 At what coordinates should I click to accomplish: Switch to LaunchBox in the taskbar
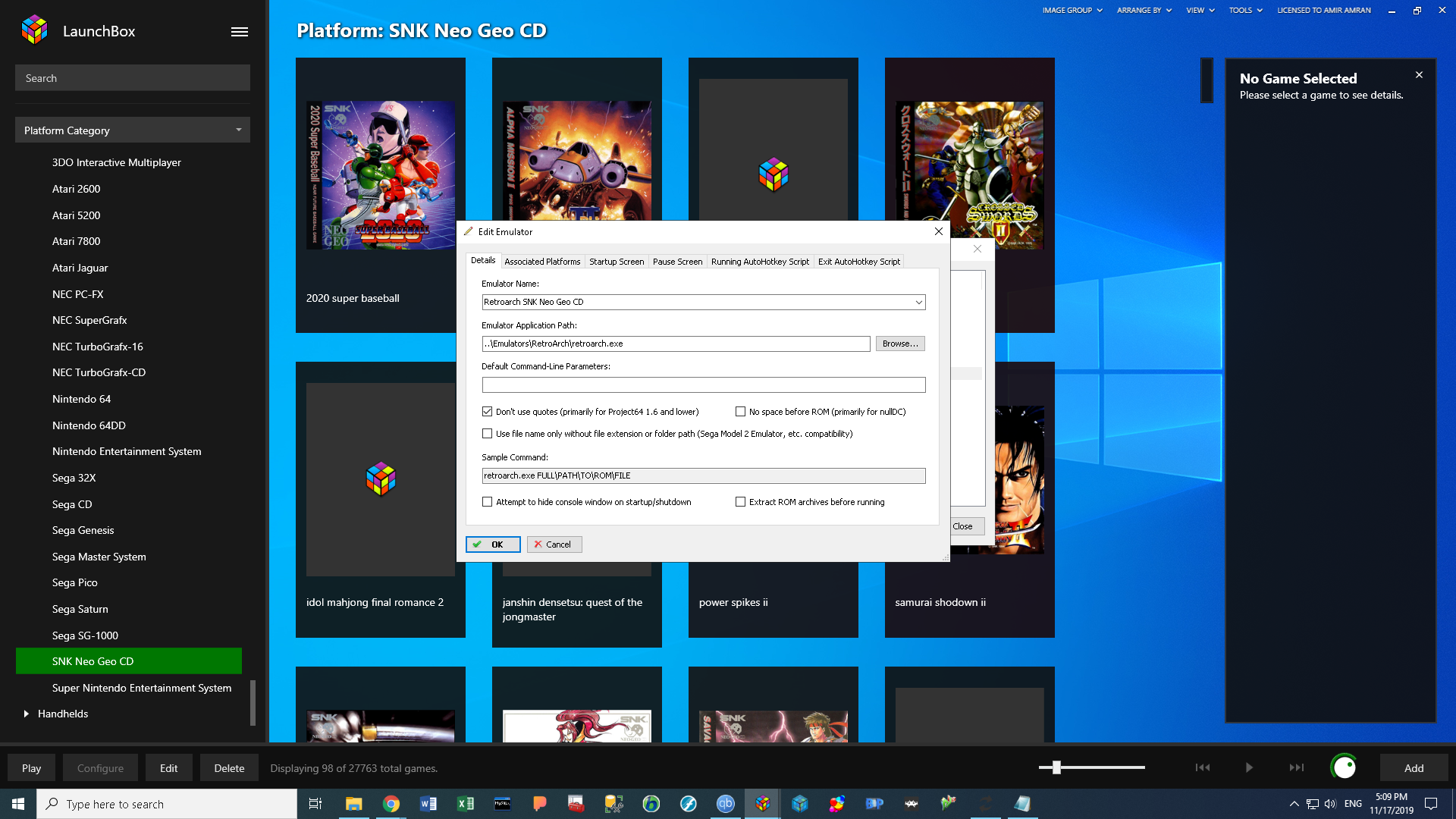[763, 804]
